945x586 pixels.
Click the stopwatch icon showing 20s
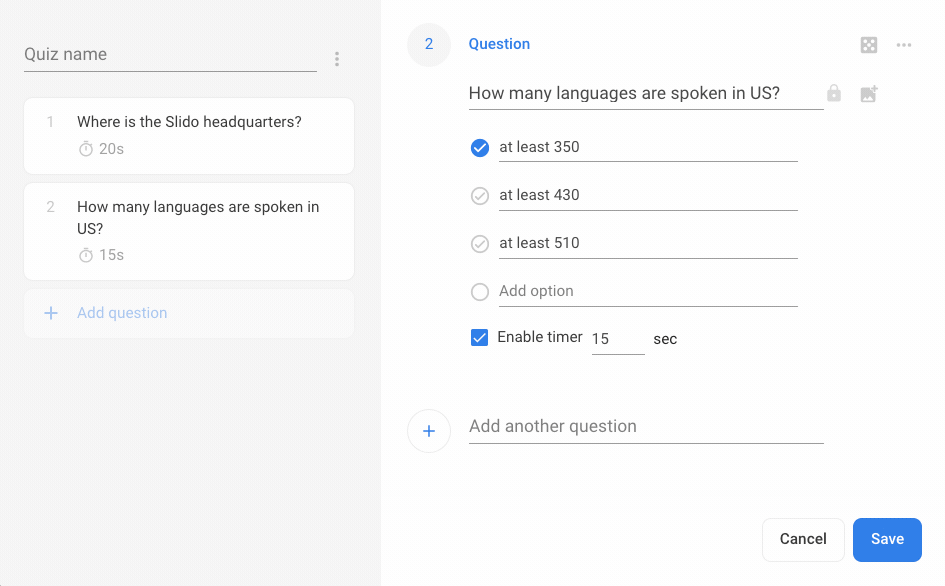point(86,148)
